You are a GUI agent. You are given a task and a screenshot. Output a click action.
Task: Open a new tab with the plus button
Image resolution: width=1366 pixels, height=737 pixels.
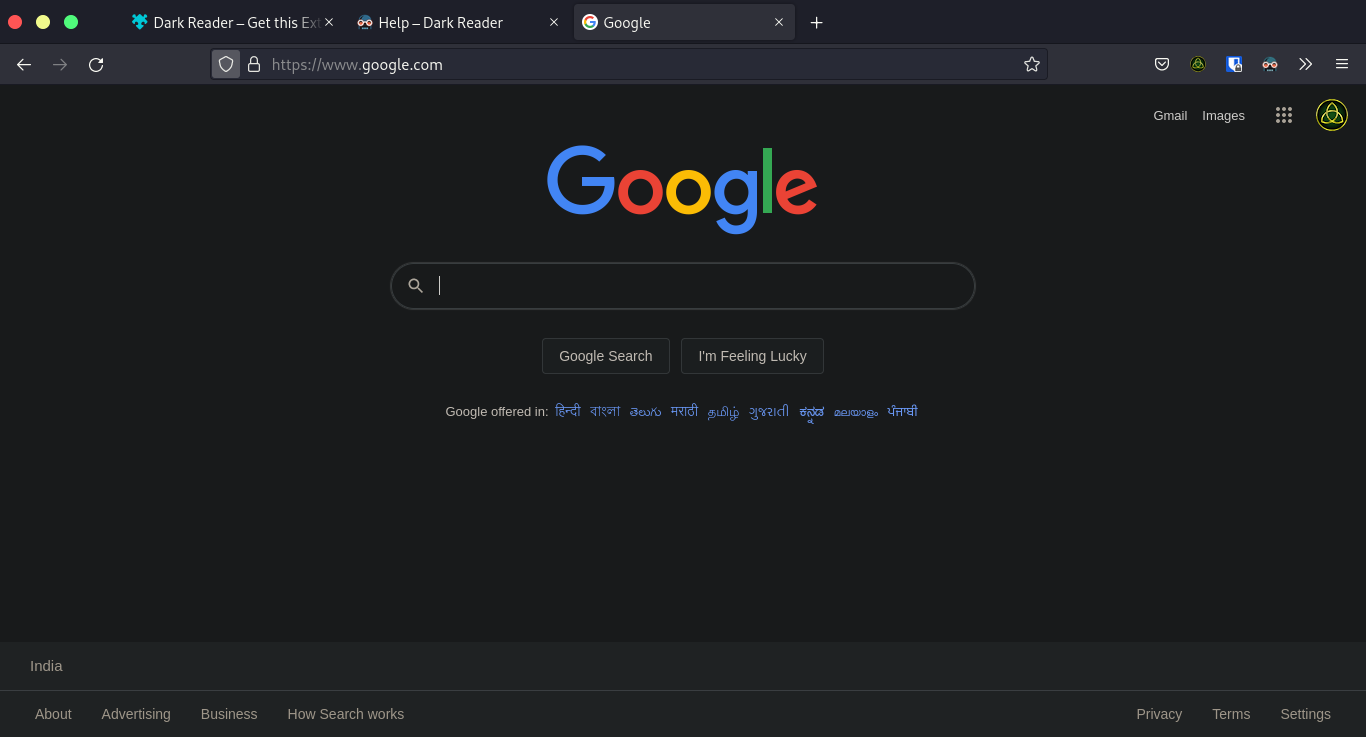(x=816, y=21)
